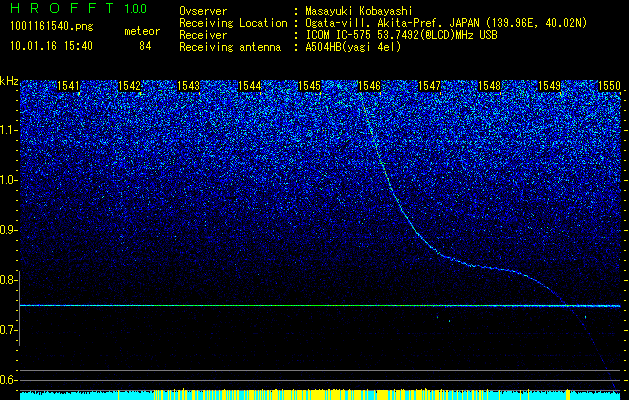The image size is (629, 400).
Task: Click the 1544 time marker
Action: coord(250,86)
